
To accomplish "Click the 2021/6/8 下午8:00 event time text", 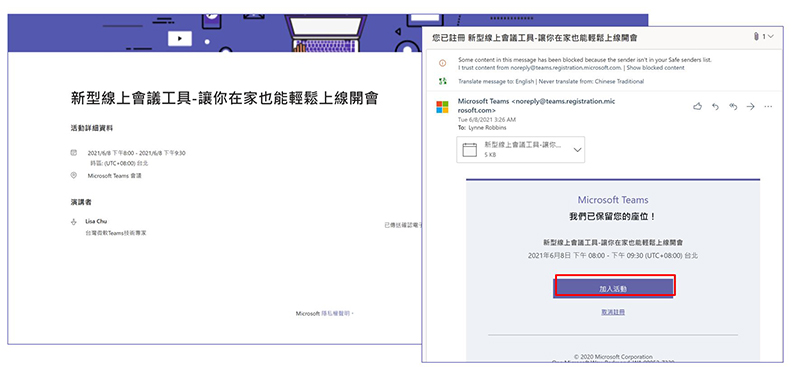I will point(136,153).
